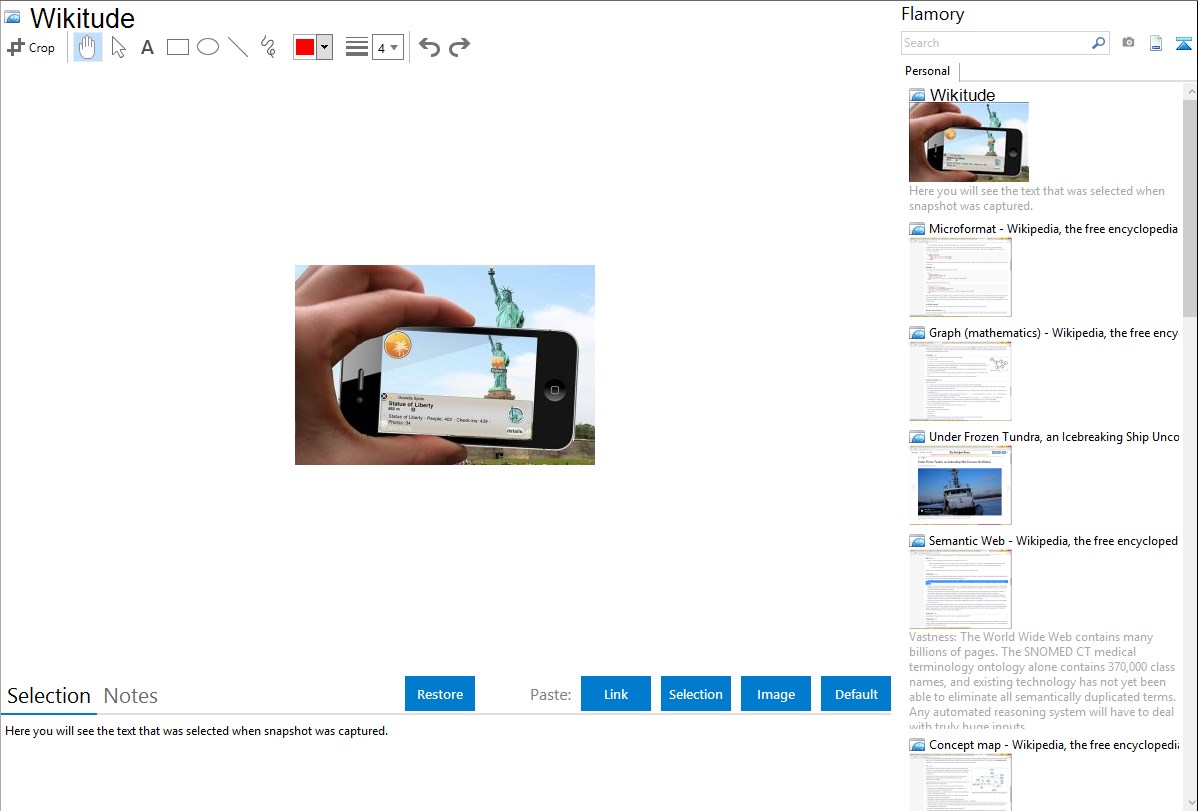Click the sidebar scrollbar thumb
Screen dimensions: 1198x811
1190,206
